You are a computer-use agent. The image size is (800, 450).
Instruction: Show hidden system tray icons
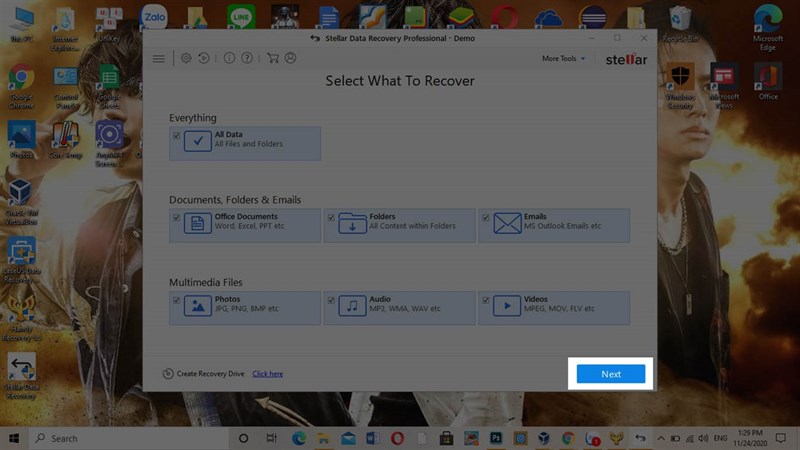pos(661,438)
